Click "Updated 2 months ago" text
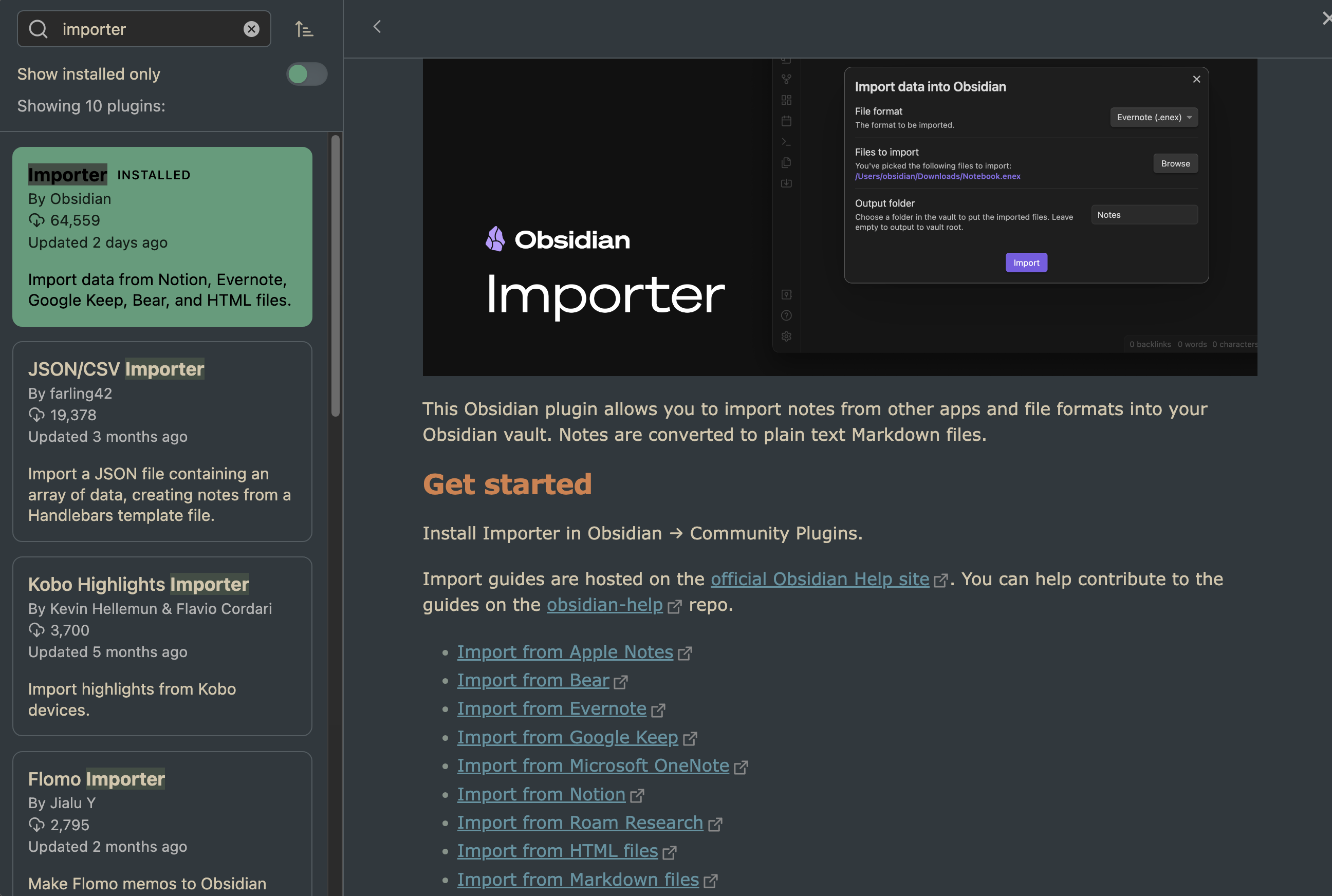This screenshot has height=896, width=1332. tap(108, 846)
